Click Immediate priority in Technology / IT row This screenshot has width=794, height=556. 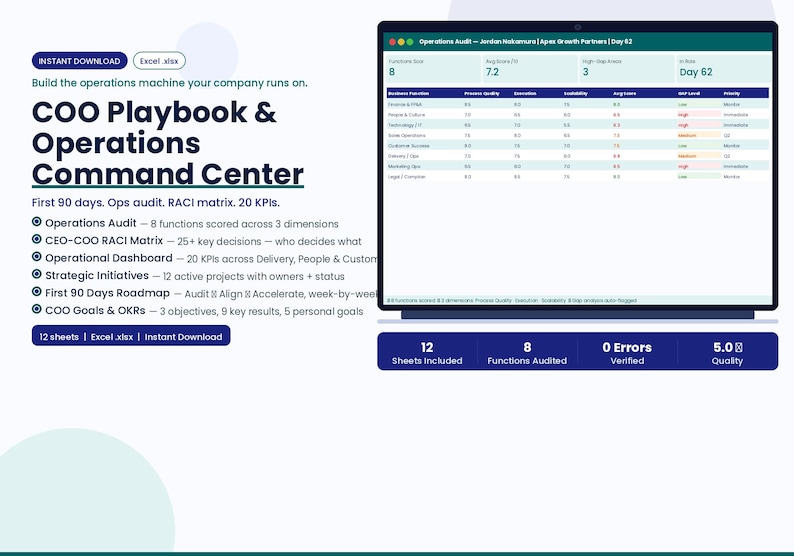[x=735, y=125]
